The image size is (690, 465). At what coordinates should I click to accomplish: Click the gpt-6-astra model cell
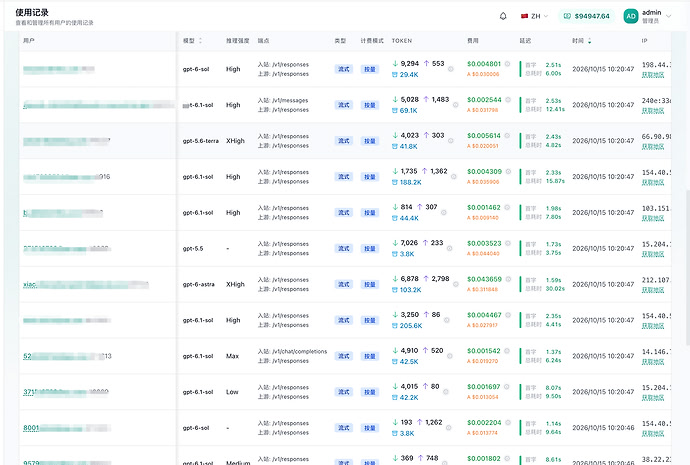click(198, 285)
